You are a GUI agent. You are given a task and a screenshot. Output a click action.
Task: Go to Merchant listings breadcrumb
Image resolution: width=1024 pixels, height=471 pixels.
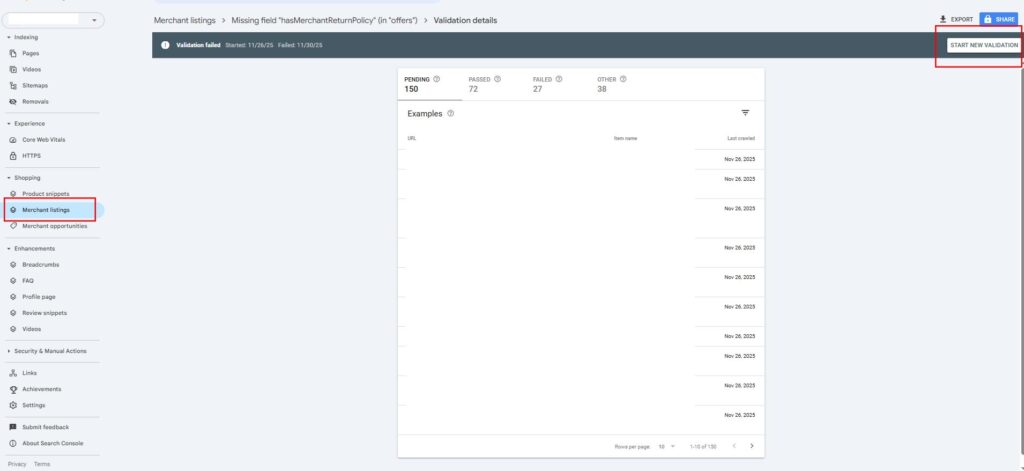[x=184, y=20]
